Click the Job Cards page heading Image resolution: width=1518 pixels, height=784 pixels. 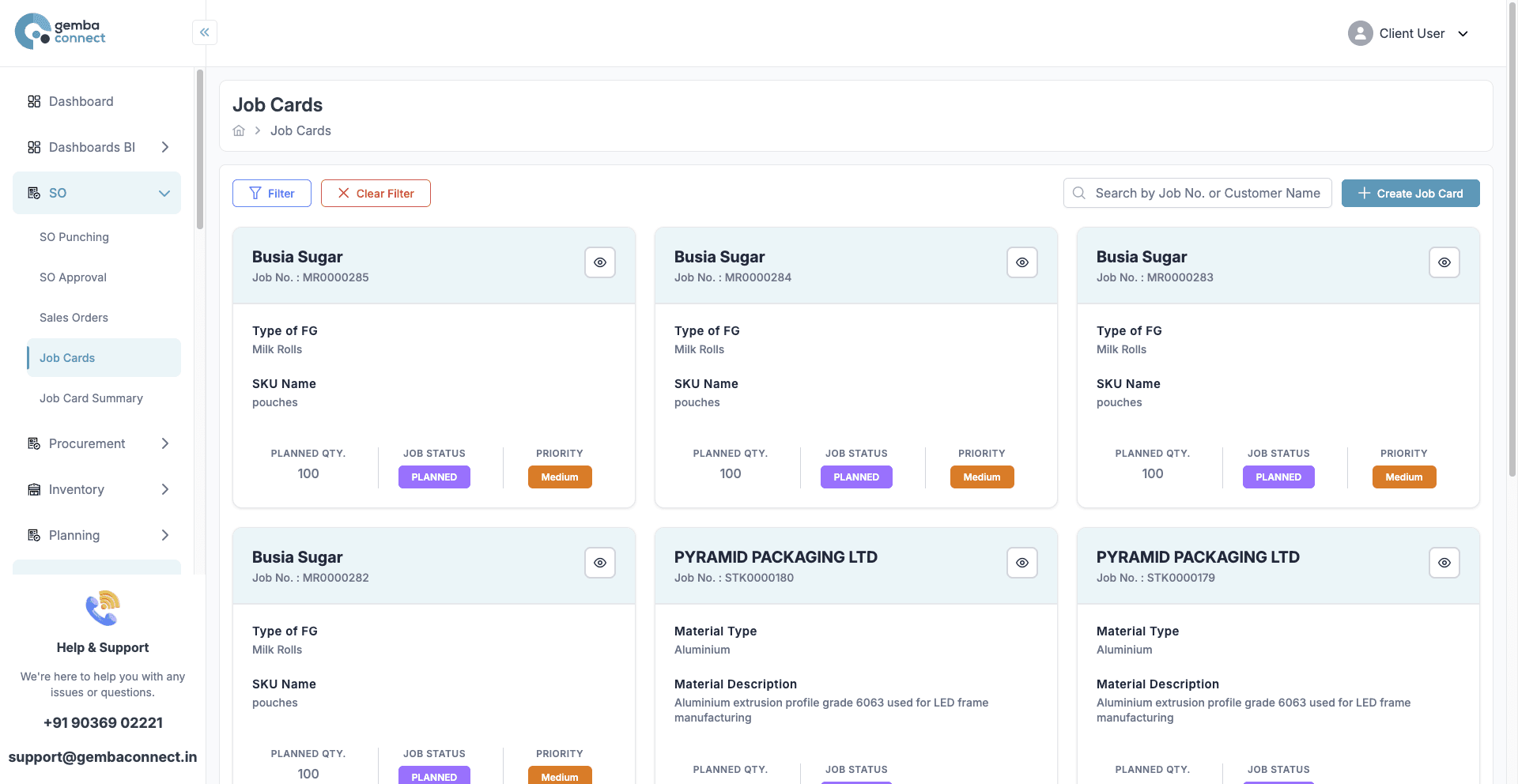tap(278, 105)
